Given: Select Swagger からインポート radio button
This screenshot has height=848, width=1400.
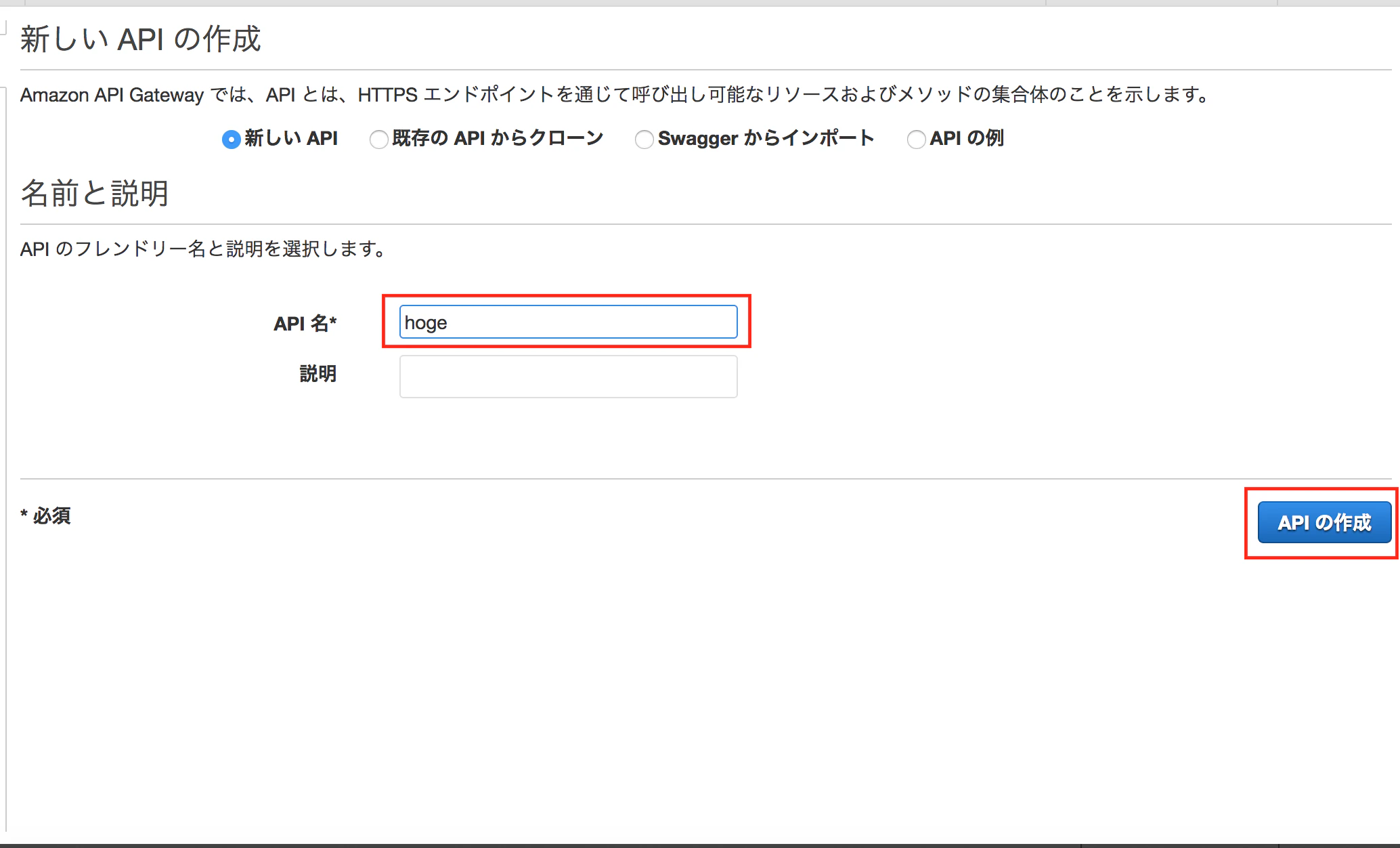Looking at the screenshot, I should coord(644,140).
